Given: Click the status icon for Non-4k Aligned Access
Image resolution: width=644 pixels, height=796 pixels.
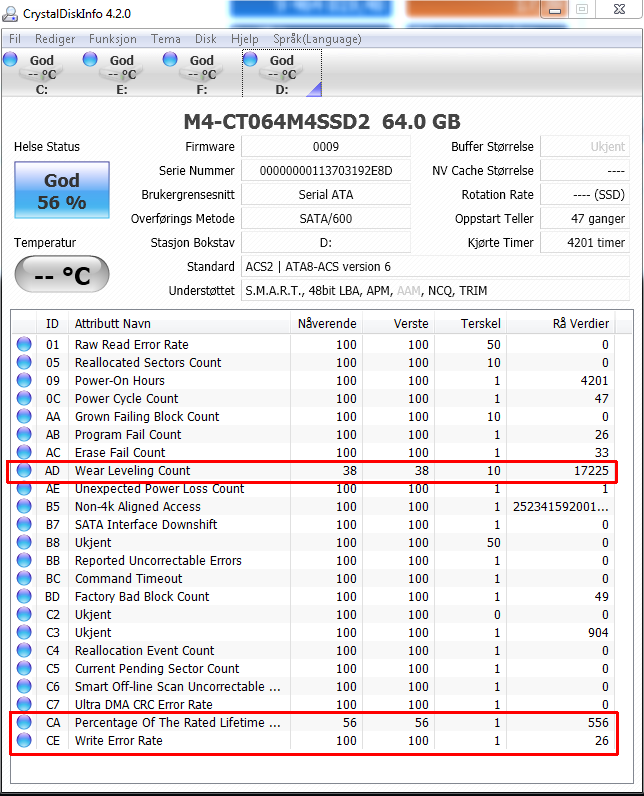Looking at the screenshot, I should coord(24,506).
